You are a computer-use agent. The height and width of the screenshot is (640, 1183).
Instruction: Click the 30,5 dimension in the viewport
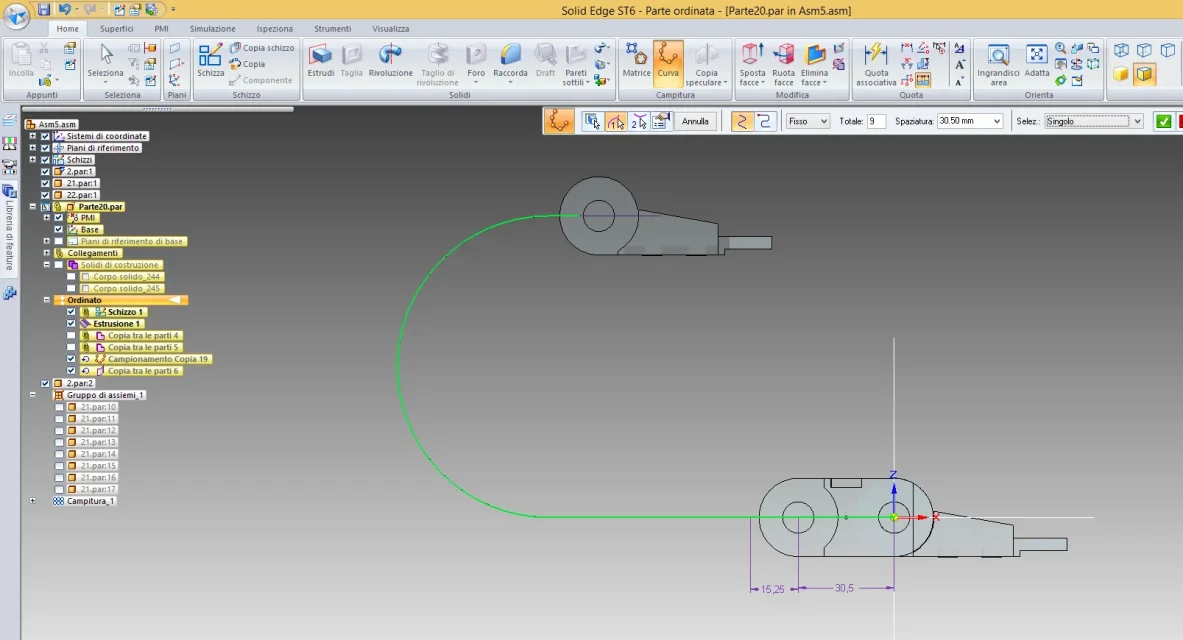click(x=844, y=588)
